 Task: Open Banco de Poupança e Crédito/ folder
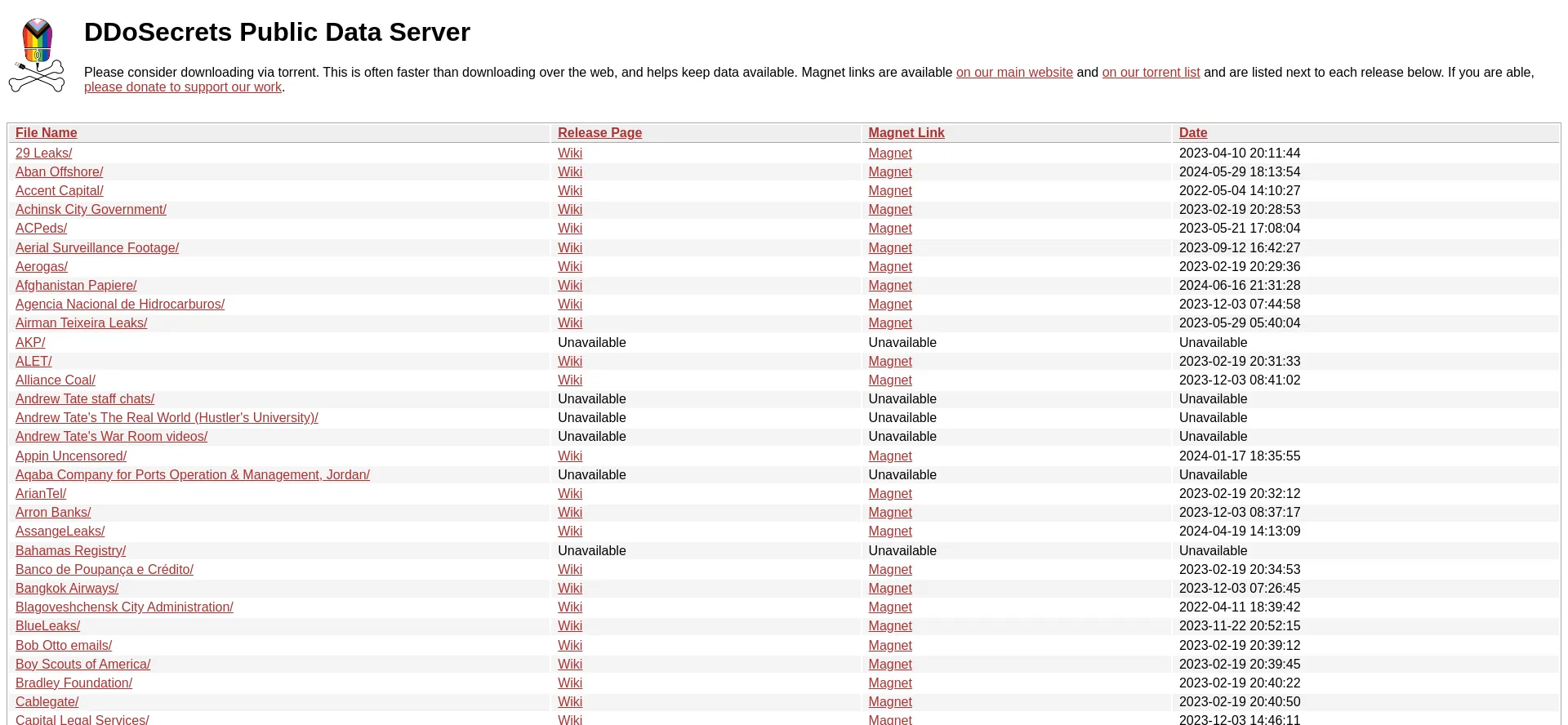point(104,569)
